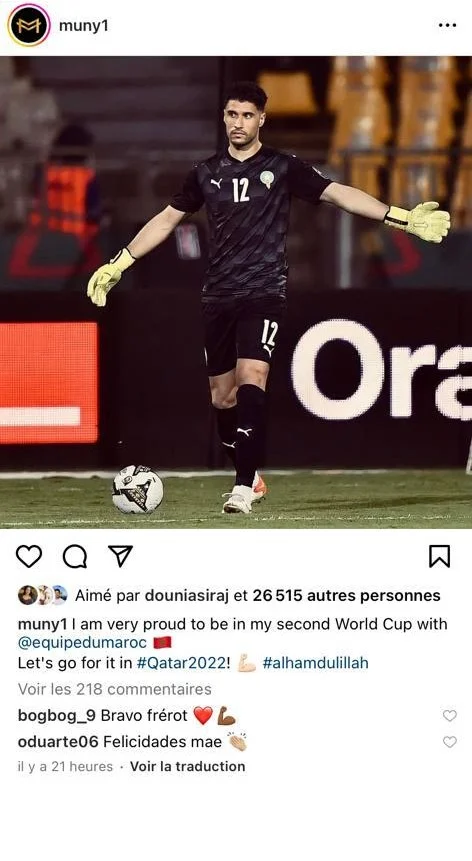Open bogbog_9 commenter profile
472x861 pixels.
[x=57, y=715]
